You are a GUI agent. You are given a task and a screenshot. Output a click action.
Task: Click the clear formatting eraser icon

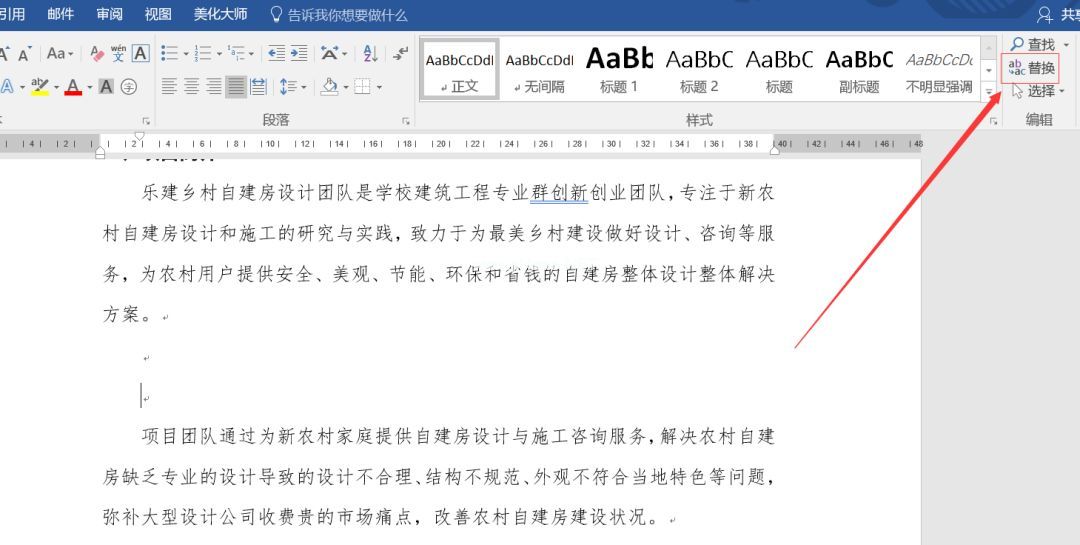pyautogui.click(x=97, y=54)
